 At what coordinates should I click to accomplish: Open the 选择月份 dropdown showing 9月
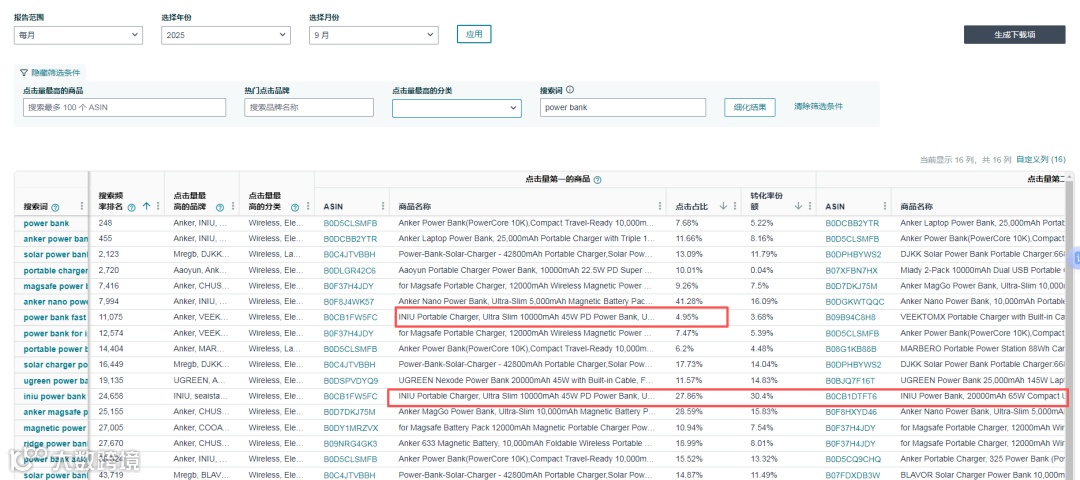point(374,35)
